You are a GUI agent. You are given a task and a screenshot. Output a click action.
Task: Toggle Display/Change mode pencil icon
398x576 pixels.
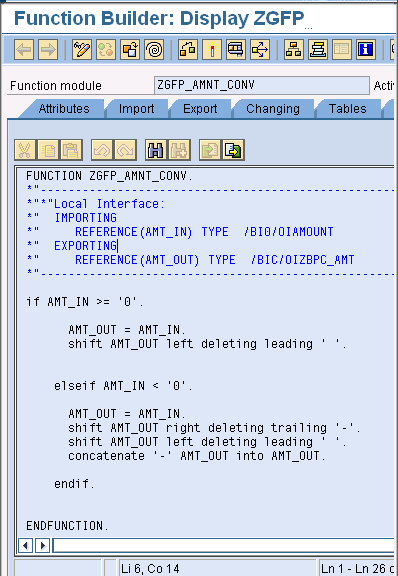pyautogui.click(x=82, y=50)
